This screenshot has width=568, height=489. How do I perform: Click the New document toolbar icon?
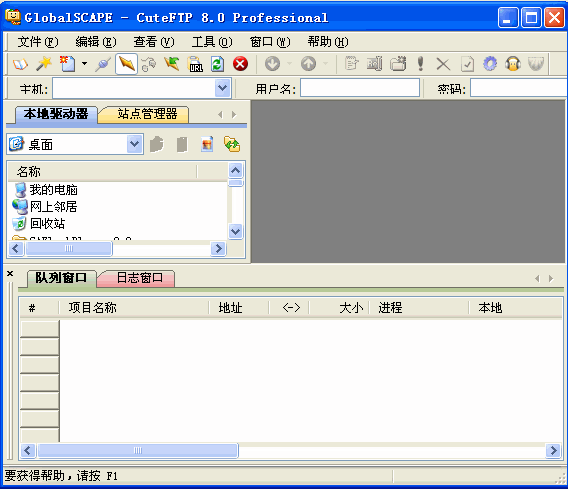67,64
